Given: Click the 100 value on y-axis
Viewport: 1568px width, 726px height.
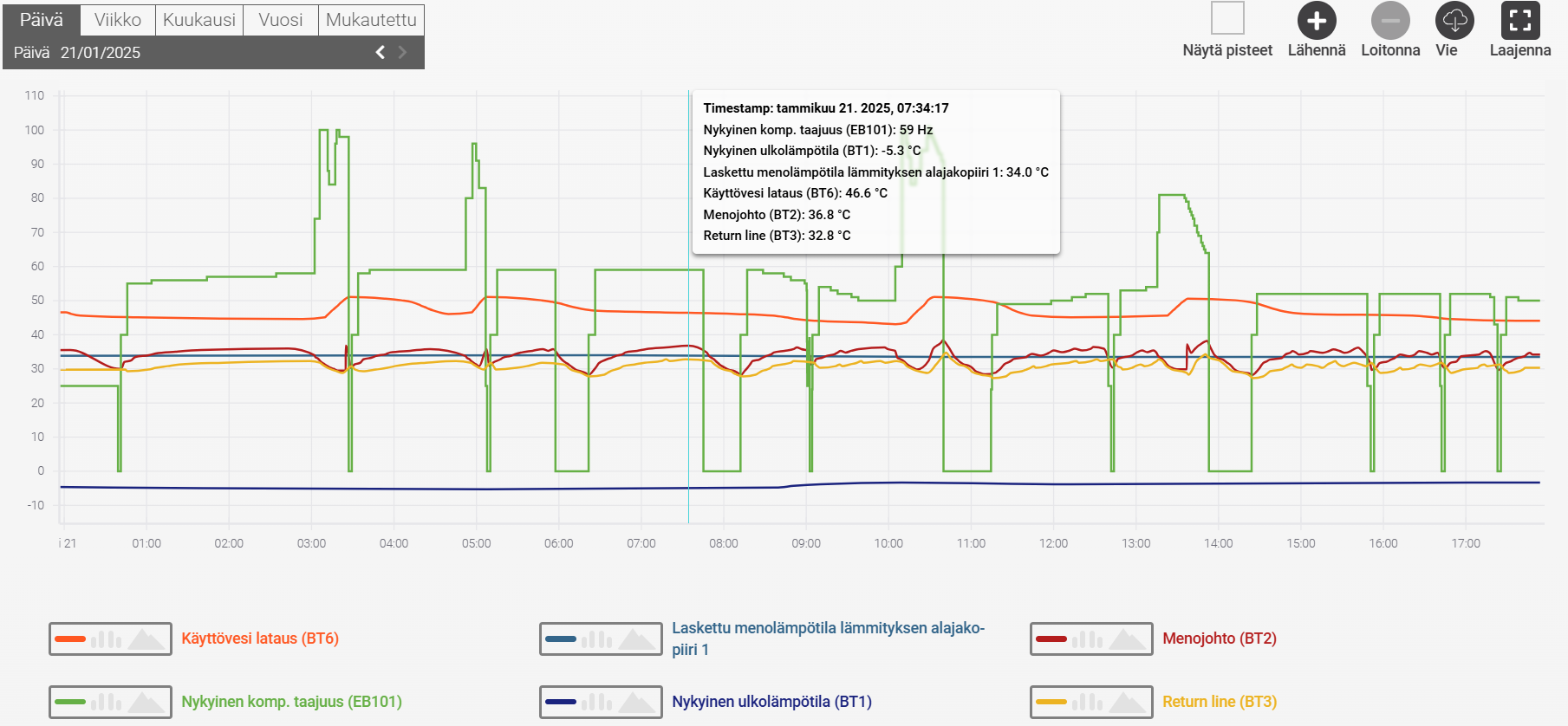Looking at the screenshot, I should tap(35, 130).
